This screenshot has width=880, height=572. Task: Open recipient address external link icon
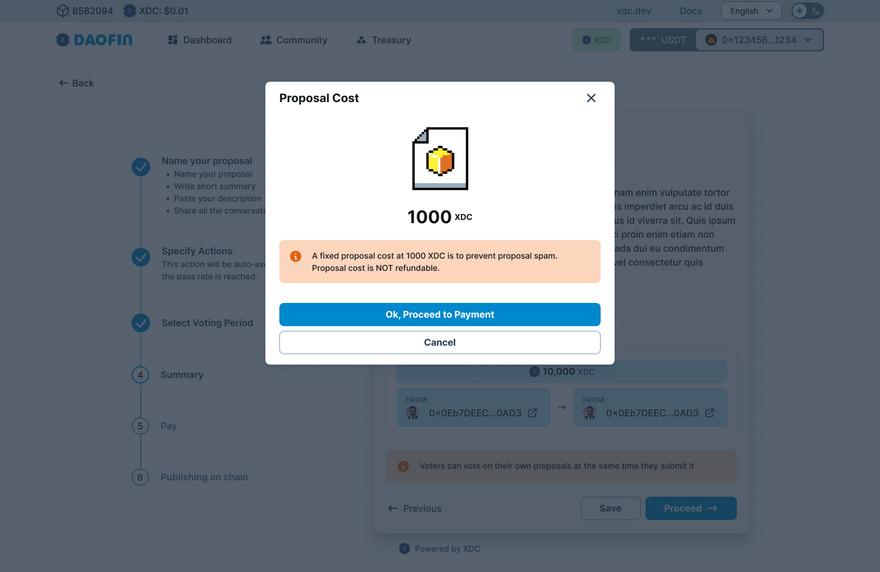tap(710, 413)
